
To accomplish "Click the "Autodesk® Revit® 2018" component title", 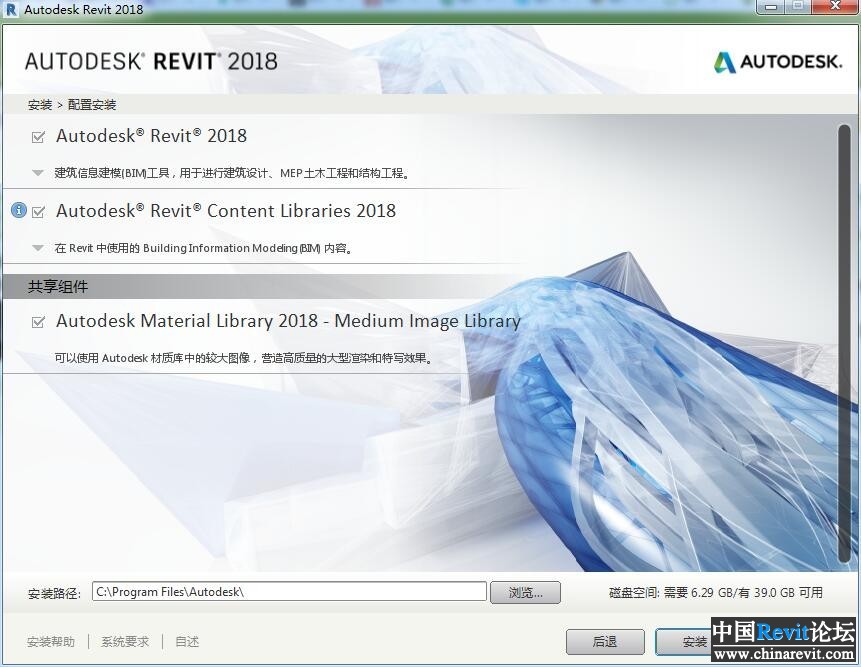I will [152, 136].
